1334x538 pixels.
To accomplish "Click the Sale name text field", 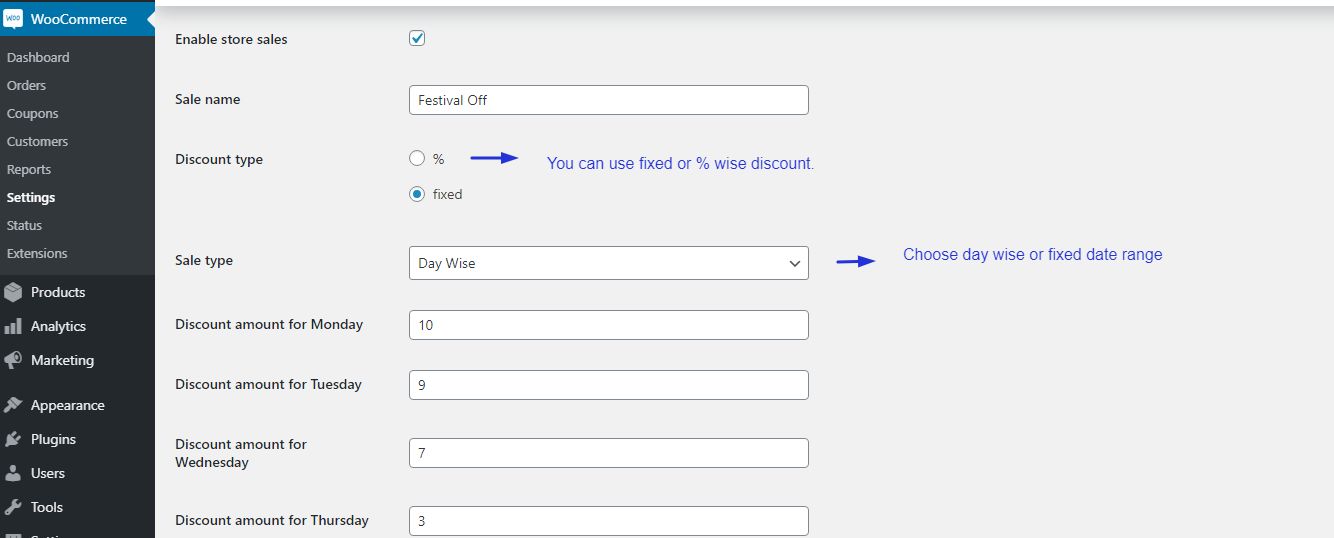I will click(x=608, y=100).
